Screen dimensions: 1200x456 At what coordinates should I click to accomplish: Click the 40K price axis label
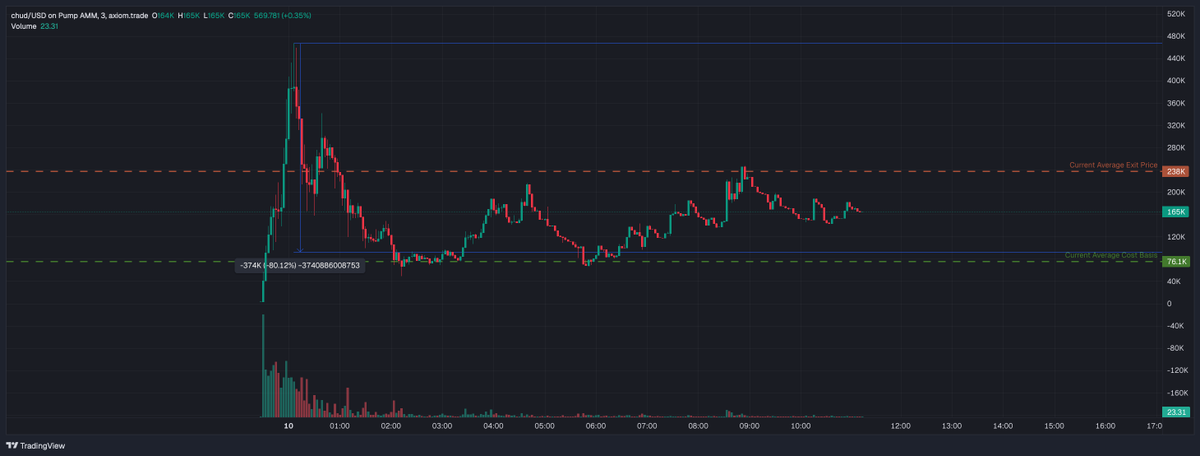click(x=1174, y=281)
